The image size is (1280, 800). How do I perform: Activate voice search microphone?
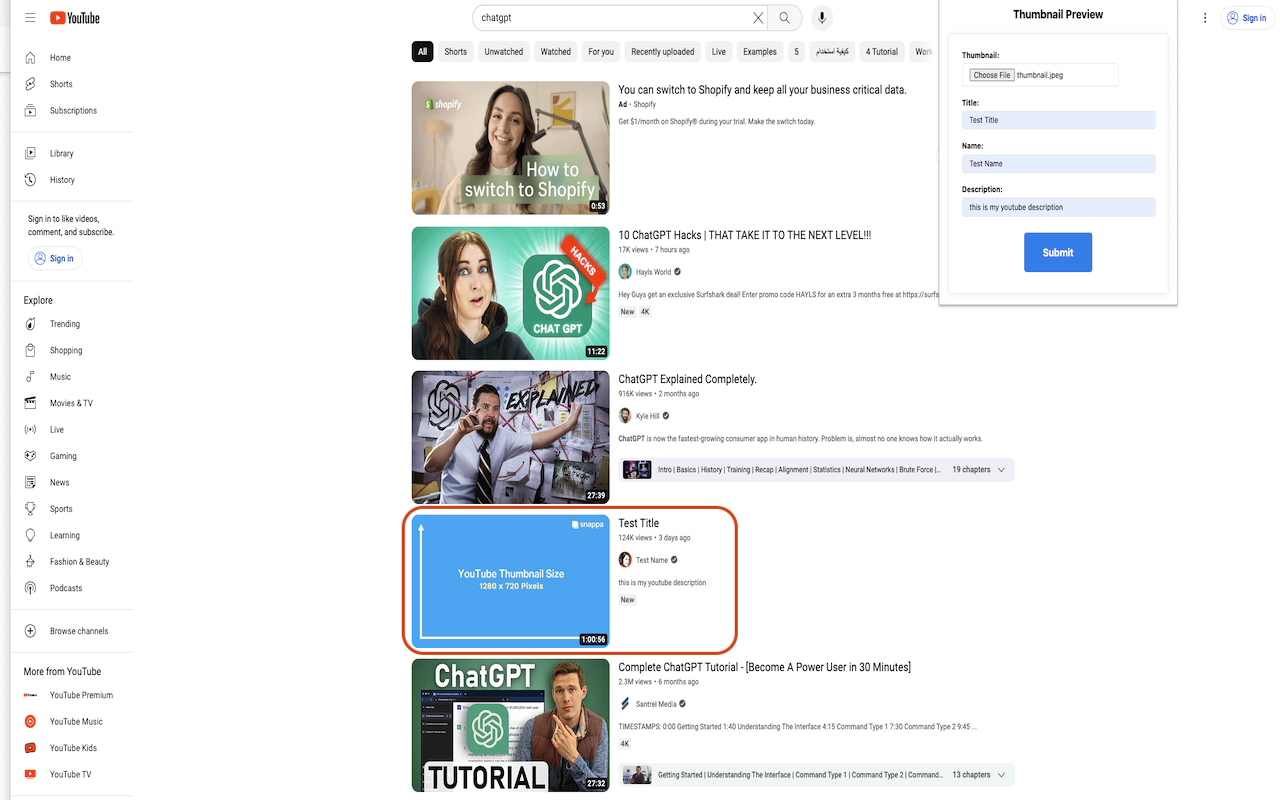pyautogui.click(x=821, y=18)
